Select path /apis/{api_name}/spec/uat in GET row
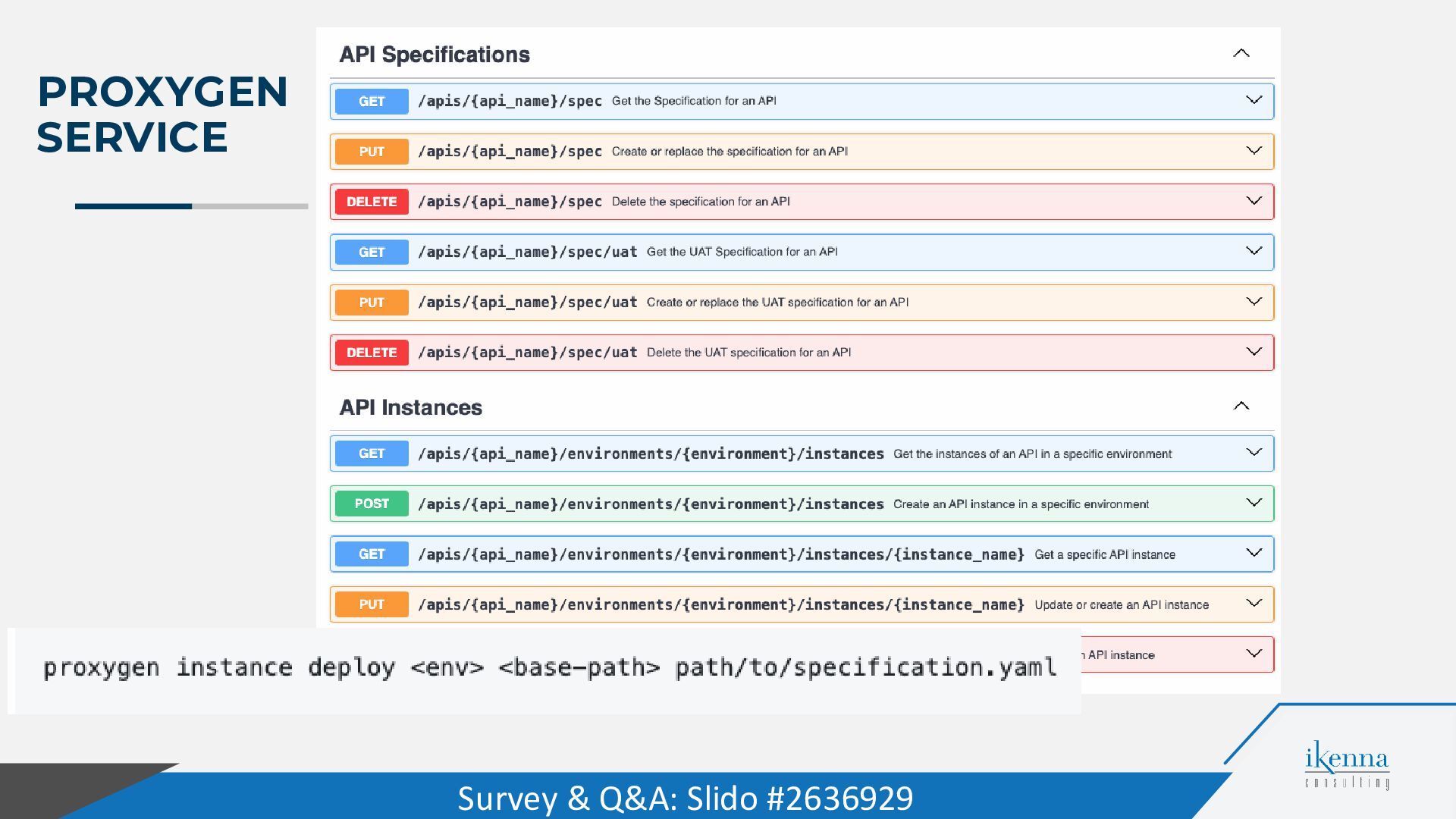Viewport: 1456px width, 819px height. [527, 252]
